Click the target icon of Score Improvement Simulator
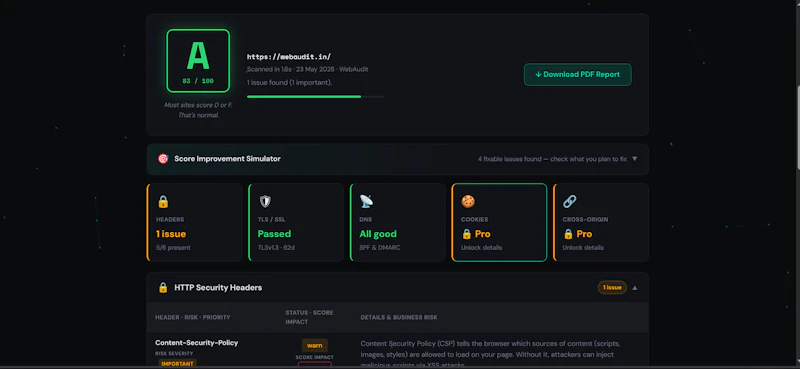 click(x=163, y=159)
